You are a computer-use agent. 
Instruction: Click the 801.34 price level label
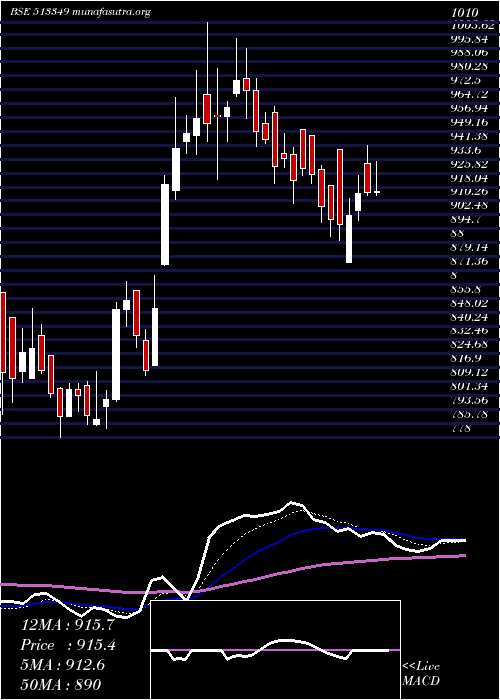coord(470,386)
